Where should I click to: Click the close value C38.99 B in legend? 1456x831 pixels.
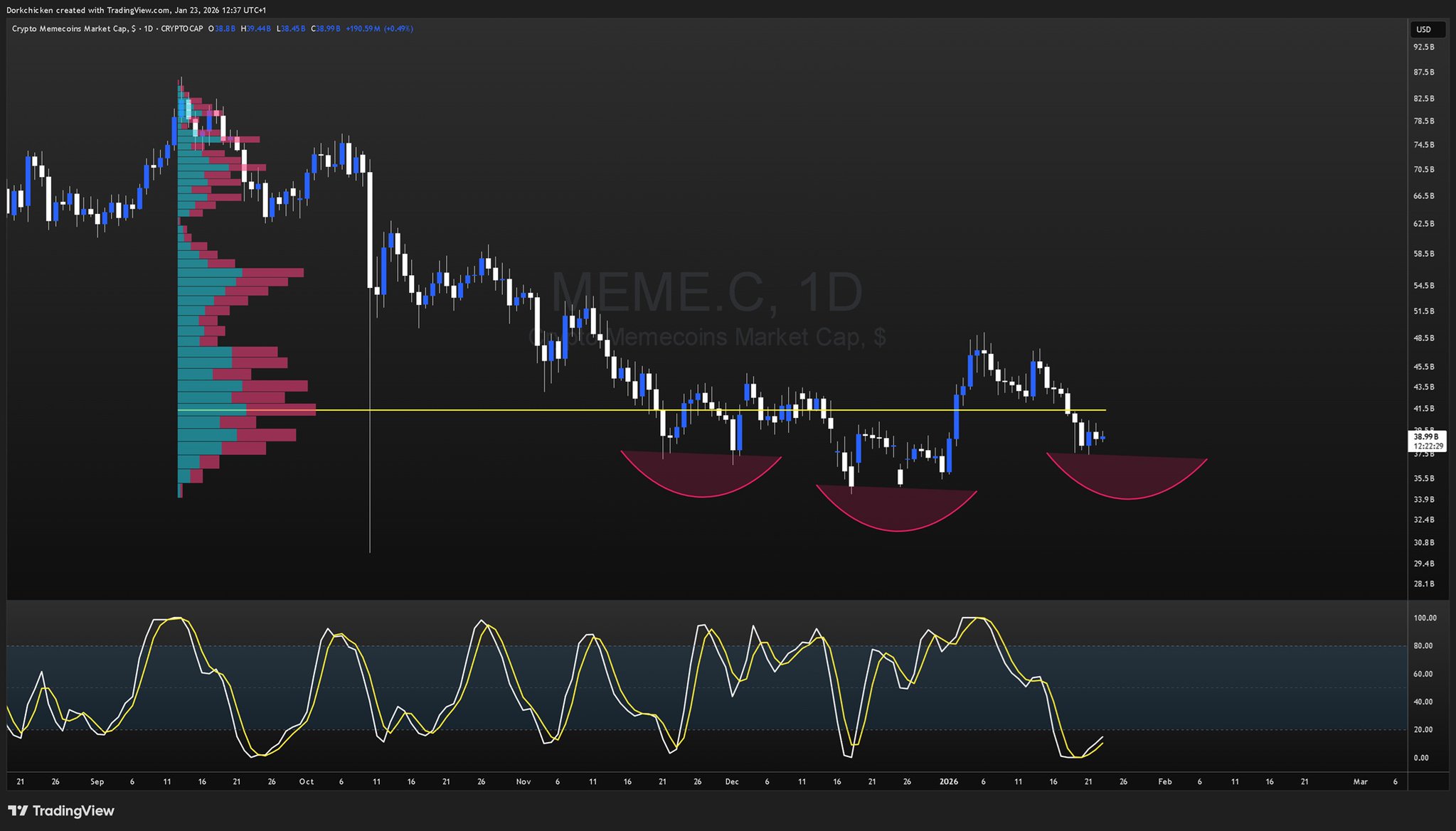[326, 28]
